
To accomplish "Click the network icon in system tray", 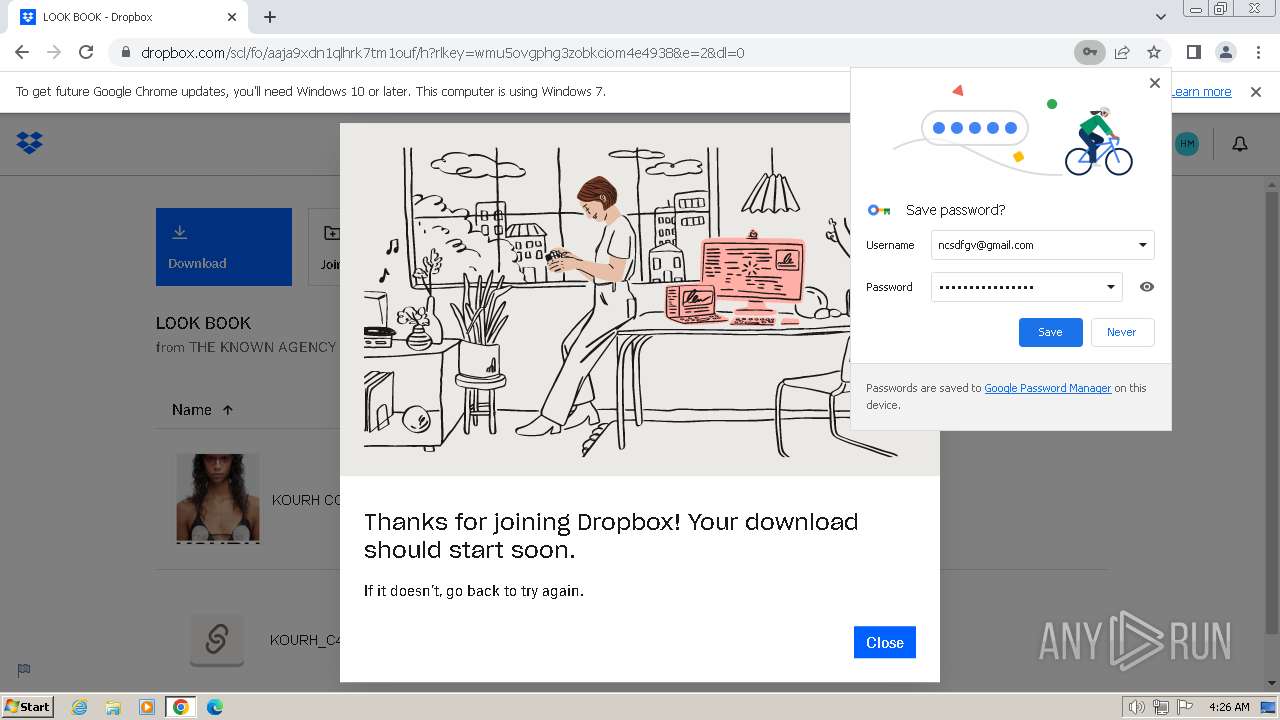I will [1161, 707].
